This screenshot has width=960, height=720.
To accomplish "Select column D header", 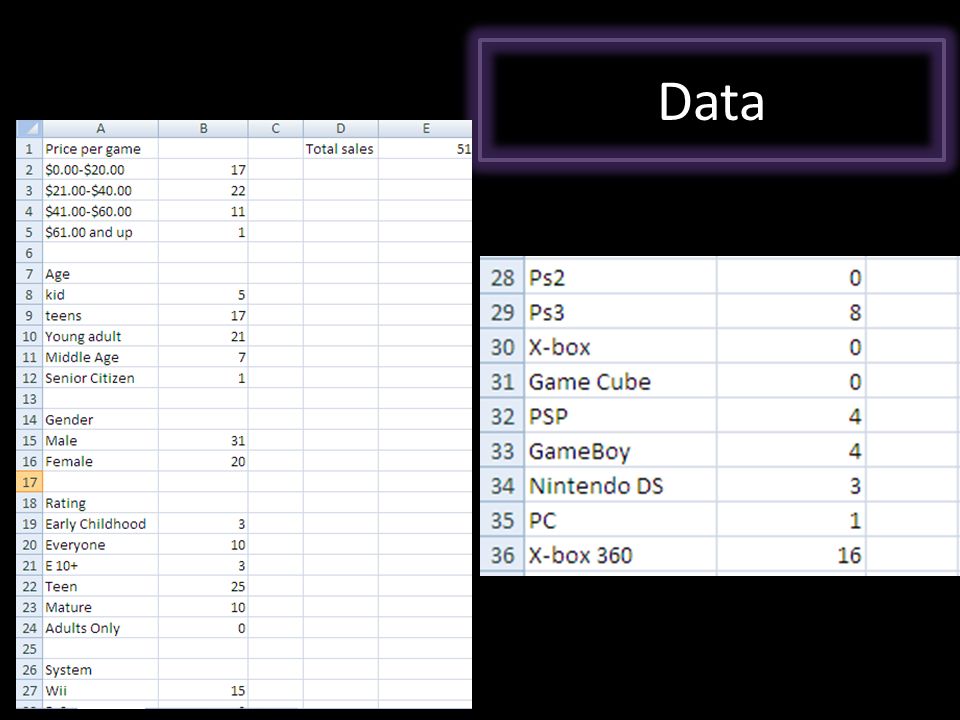I will (340, 129).
